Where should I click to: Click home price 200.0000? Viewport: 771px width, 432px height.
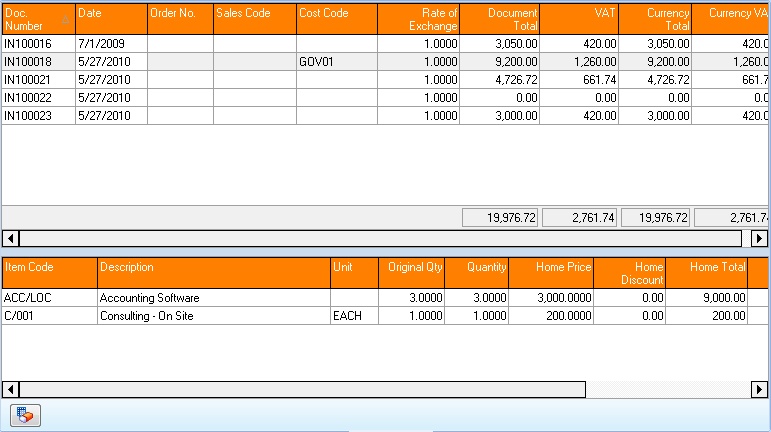tap(569, 316)
